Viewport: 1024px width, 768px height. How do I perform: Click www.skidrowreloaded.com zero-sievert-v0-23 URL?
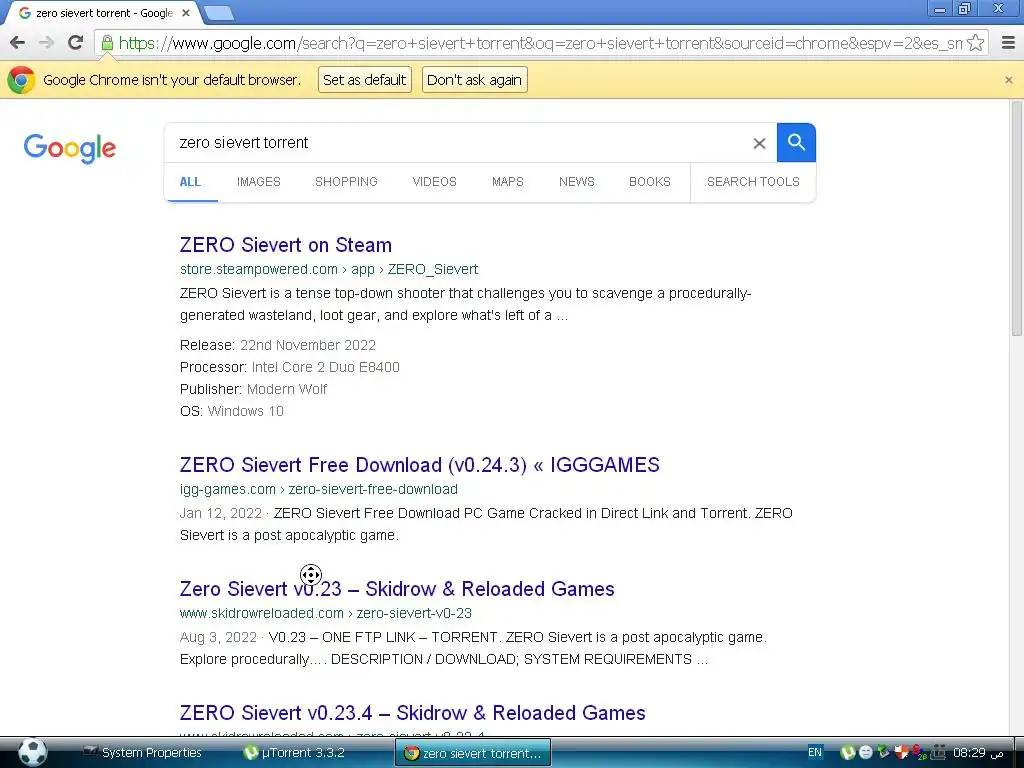click(x=325, y=613)
